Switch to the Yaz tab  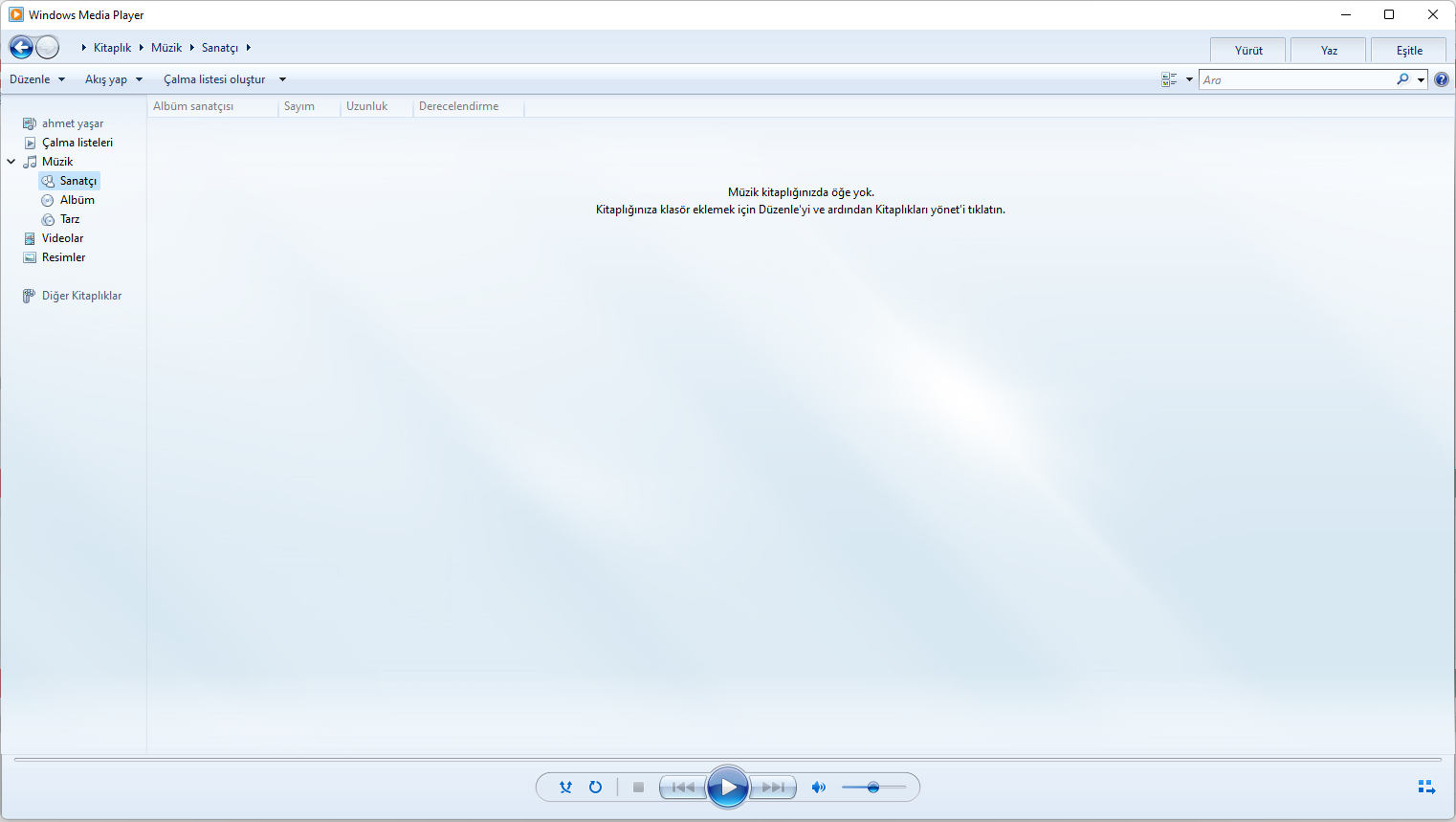click(x=1328, y=49)
